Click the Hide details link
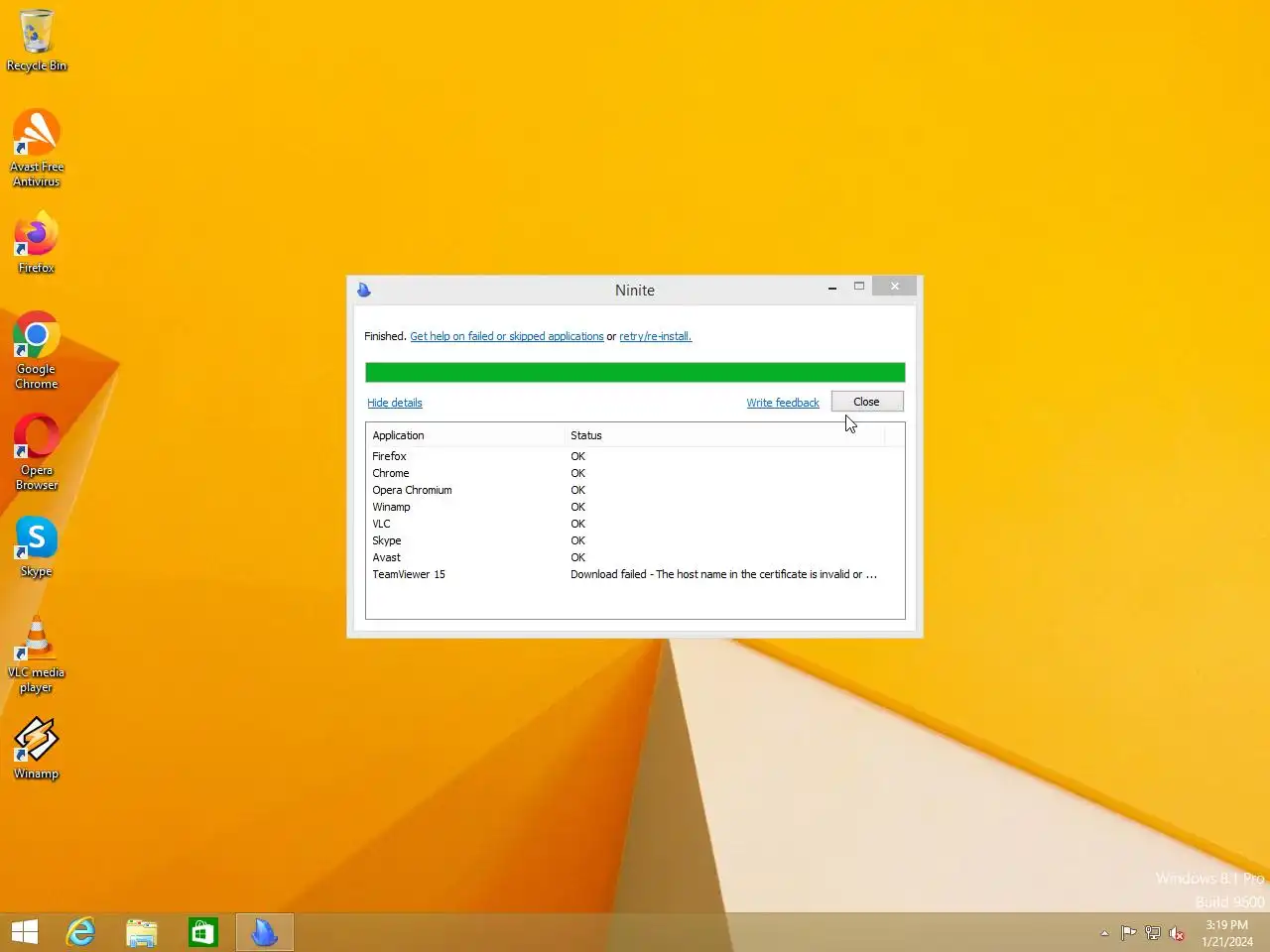The width and height of the screenshot is (1270, 952). click(x=395, y=403)
